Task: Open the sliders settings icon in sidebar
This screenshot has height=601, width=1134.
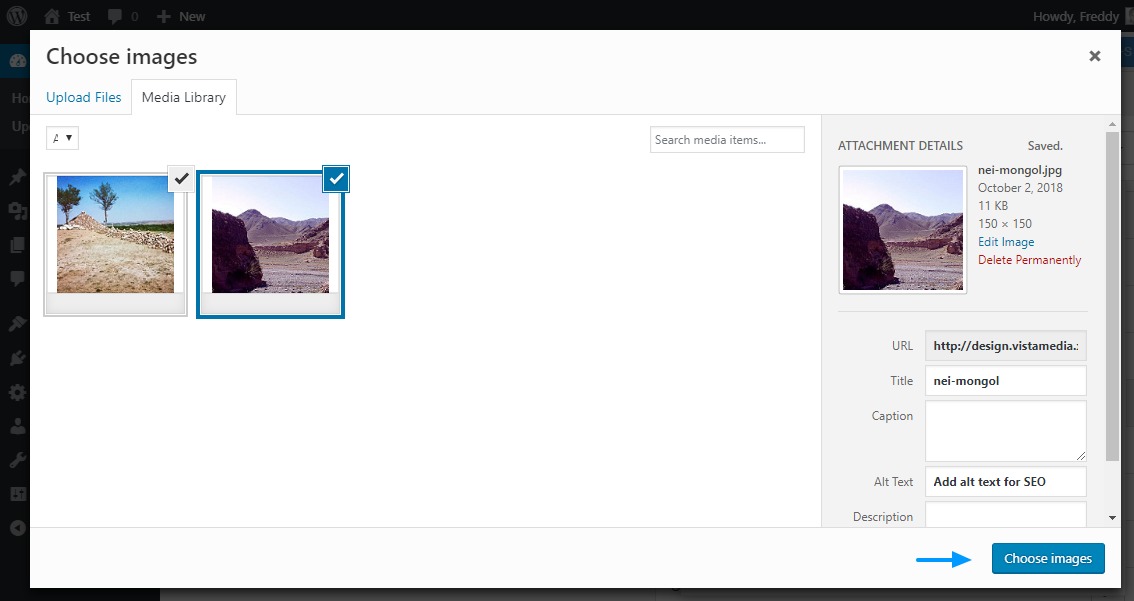Action: 17,494
